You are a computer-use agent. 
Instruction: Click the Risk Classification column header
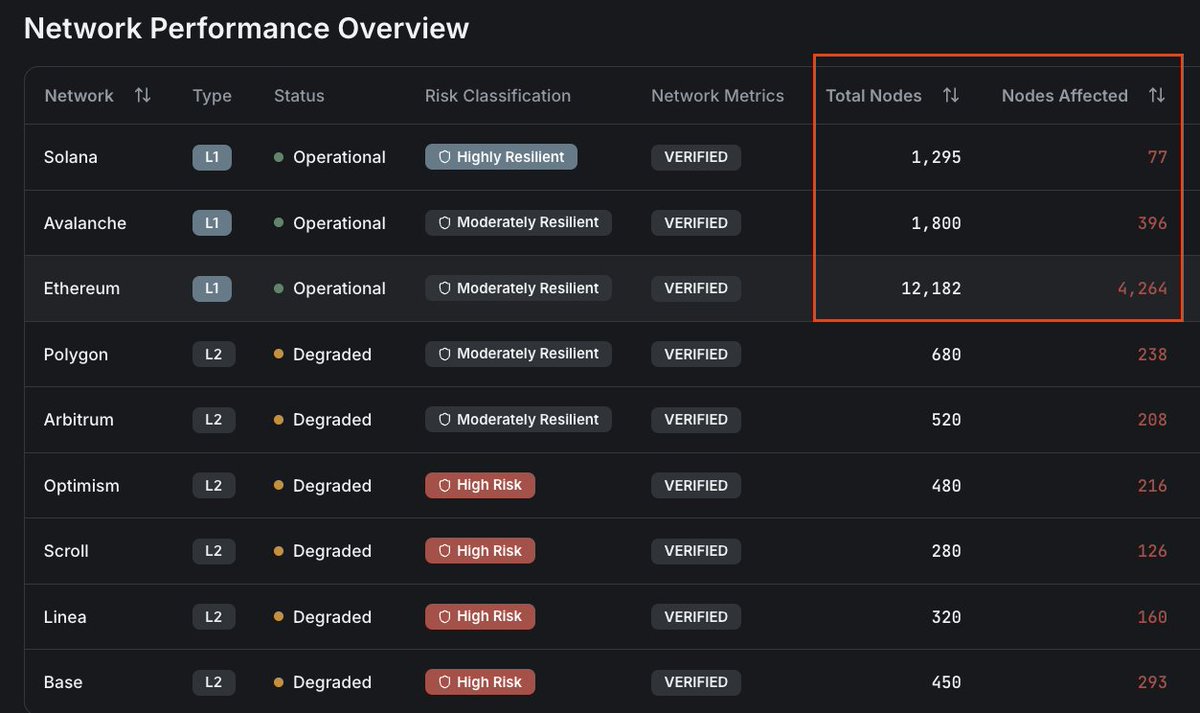click(x=498, y=96)
